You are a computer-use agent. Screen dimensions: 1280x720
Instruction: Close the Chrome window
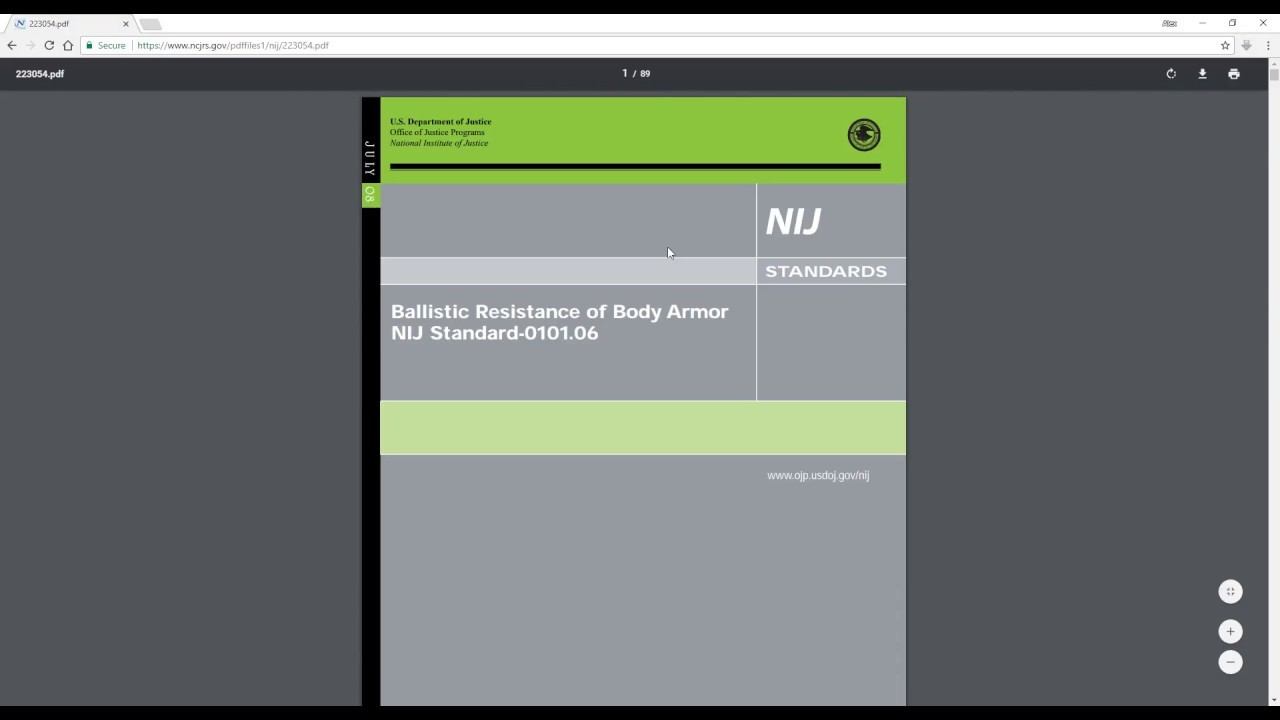pyautogui.click(x=1263, y=23)
